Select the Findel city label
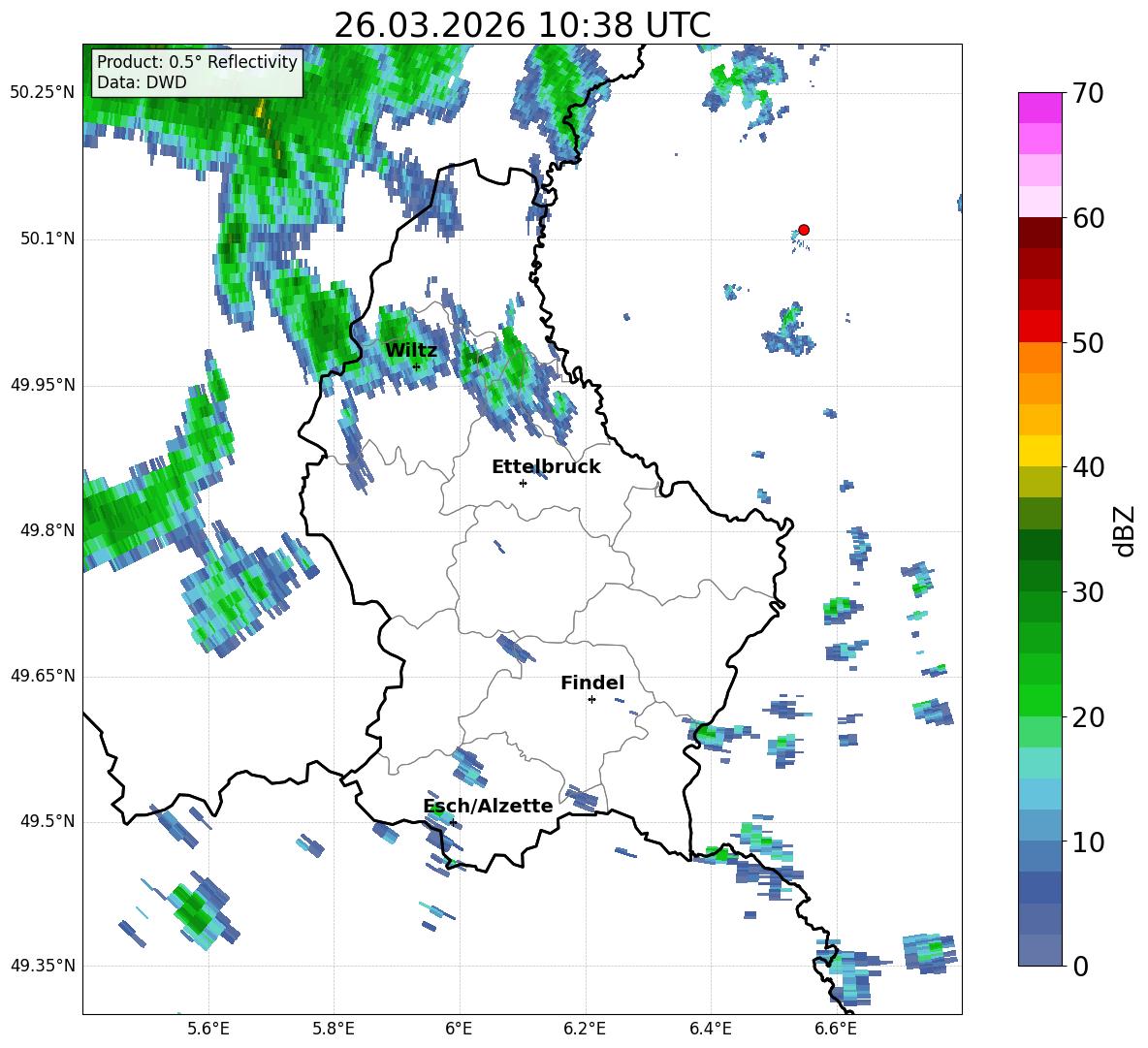The height and width of the screenshot is (1048, 1148). tap(592, 683)
